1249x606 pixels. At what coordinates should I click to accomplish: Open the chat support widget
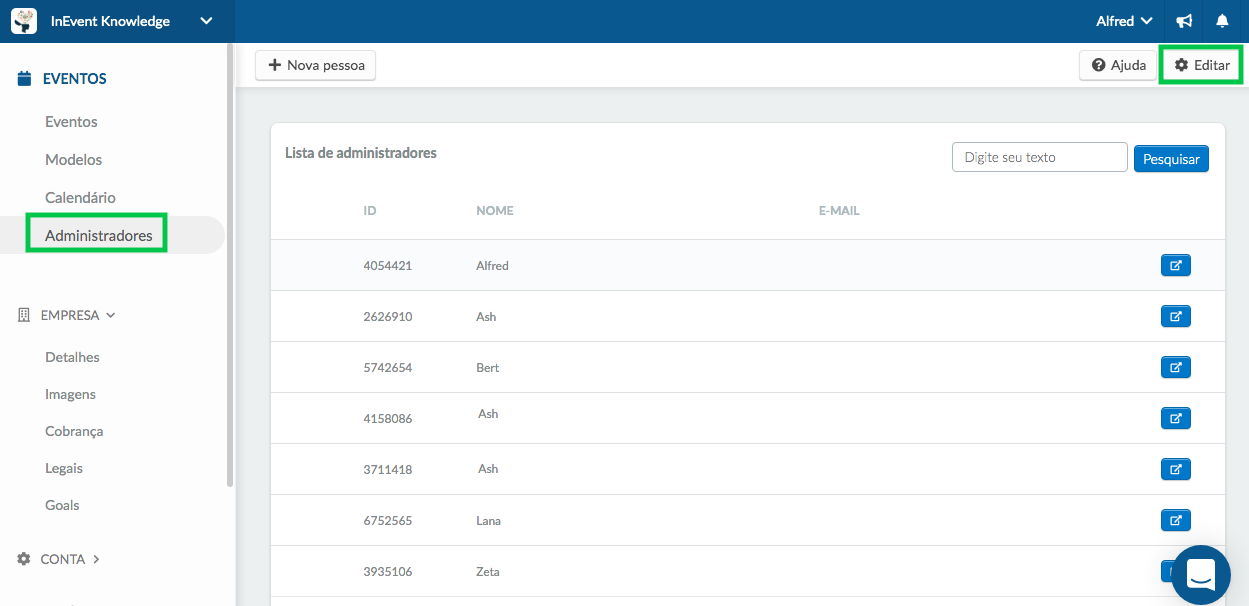(1201, 575)
